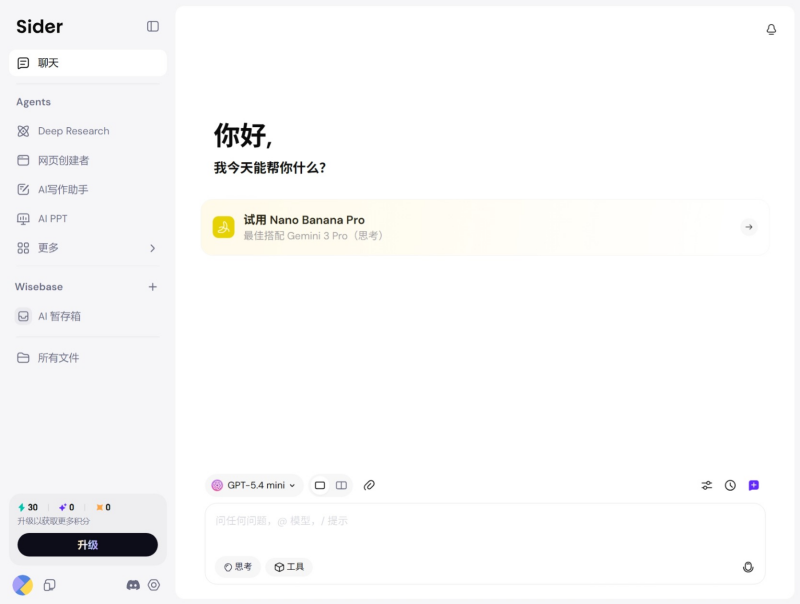Open settings hexagon icon in the sidebar
Screen dimensions: 800x604
click(154, 585)
